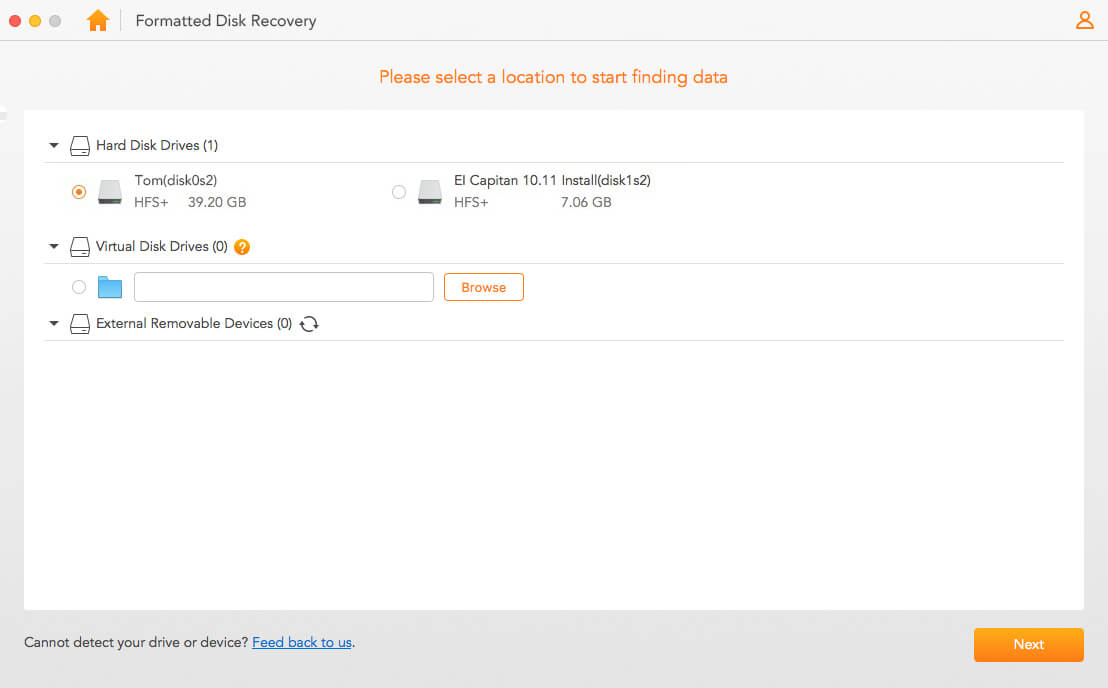Image resolution: width=1108 pixels, height=688 pixels.
Task: Click the El Capitan 10.11 Install drive icon
Action: pos(430,192)
